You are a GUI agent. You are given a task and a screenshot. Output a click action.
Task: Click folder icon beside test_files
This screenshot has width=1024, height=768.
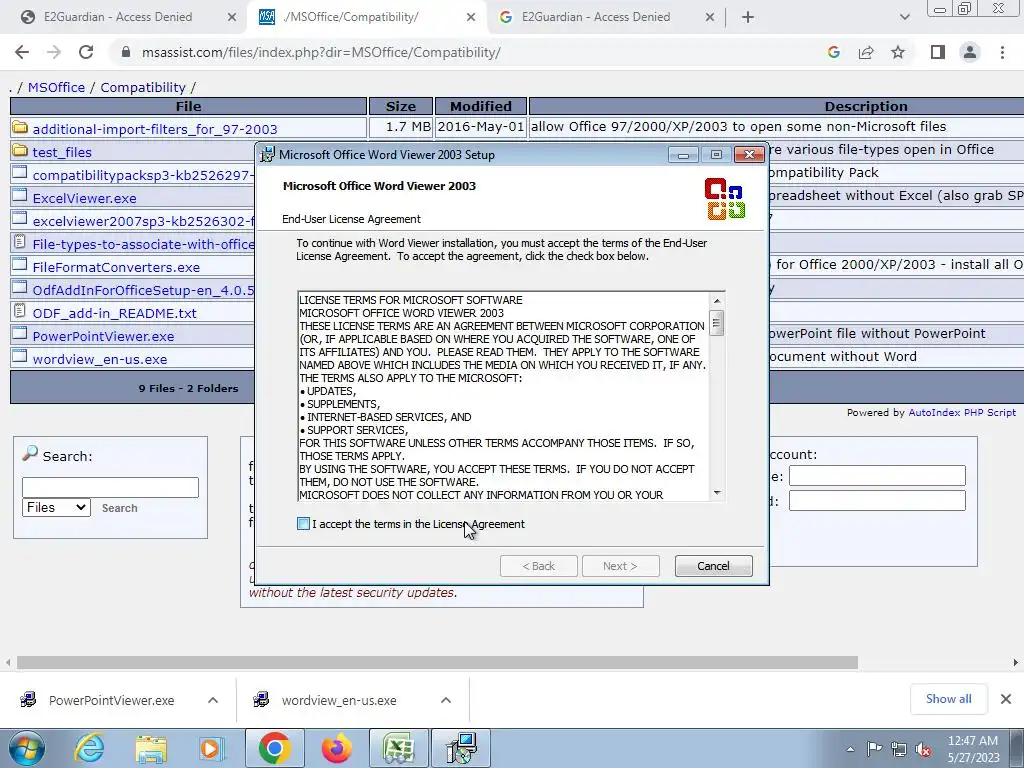coord(20,151)
